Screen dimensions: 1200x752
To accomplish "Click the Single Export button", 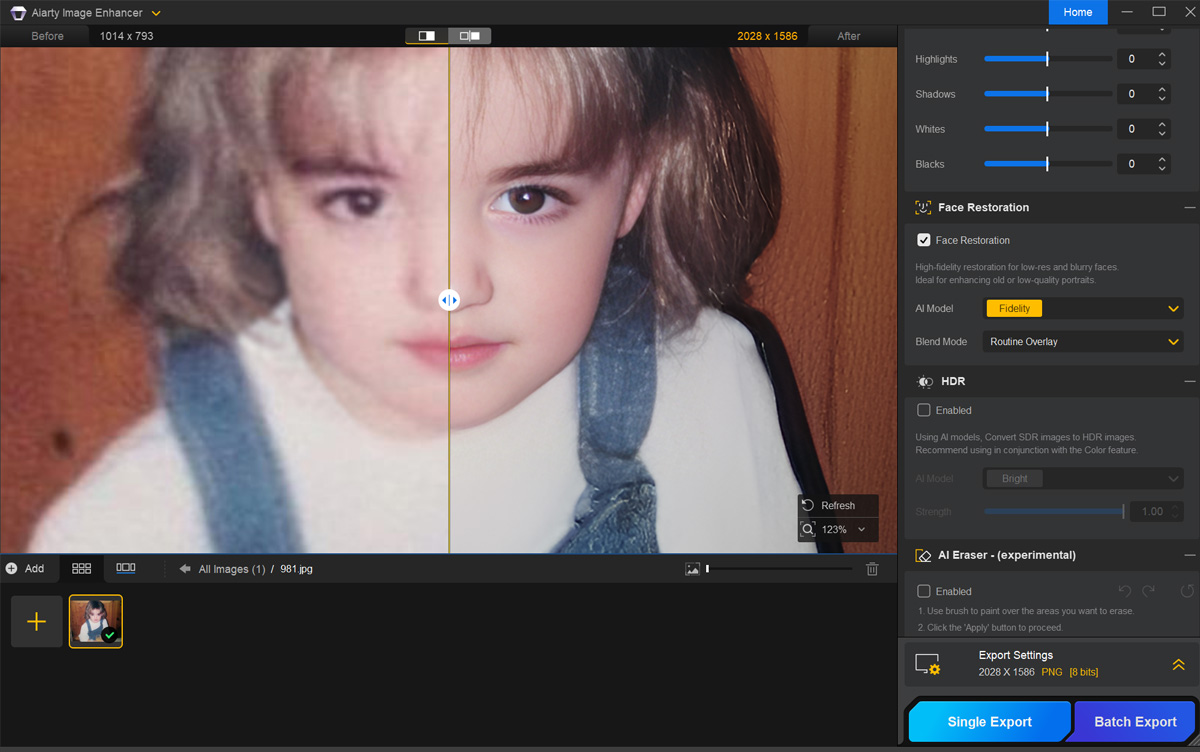I will (989, 722).
